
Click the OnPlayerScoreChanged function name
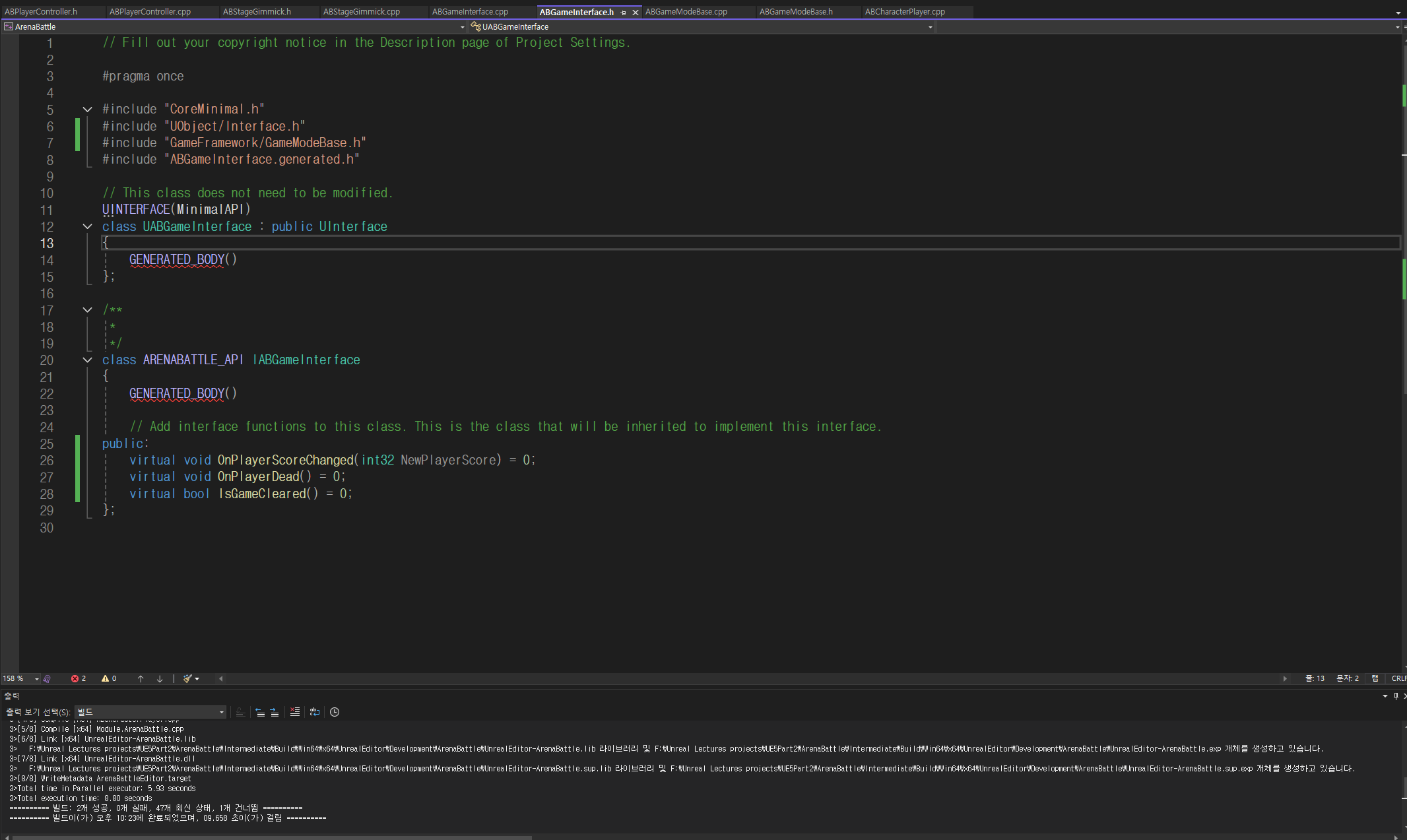(x=286, y=460)
